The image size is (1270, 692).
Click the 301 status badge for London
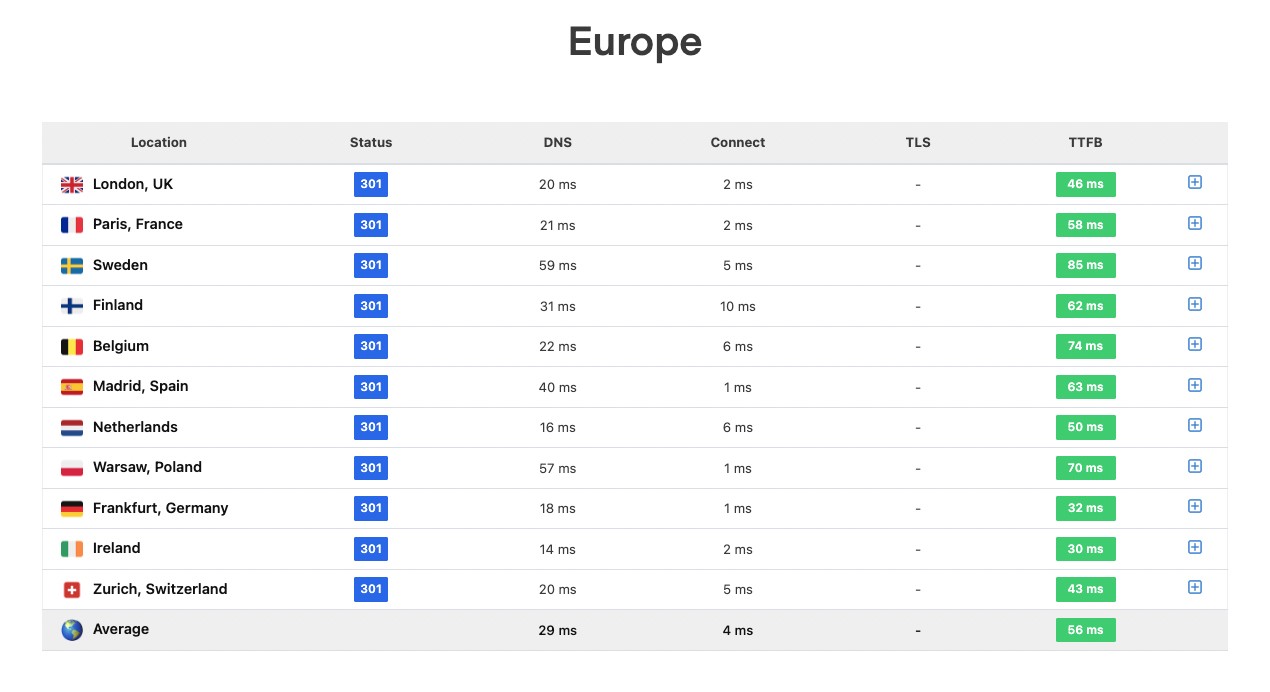coord(371,184)
